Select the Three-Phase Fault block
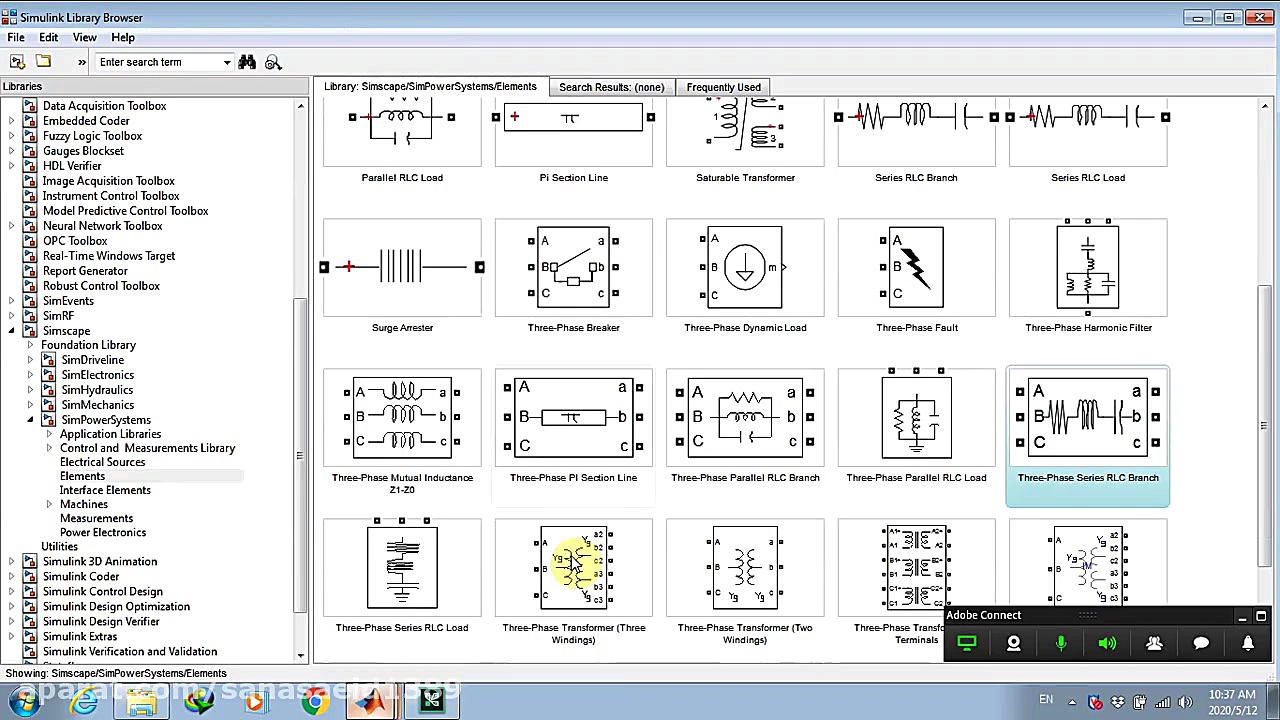This screenshot has width=1280, height=720. pos(916,267)
